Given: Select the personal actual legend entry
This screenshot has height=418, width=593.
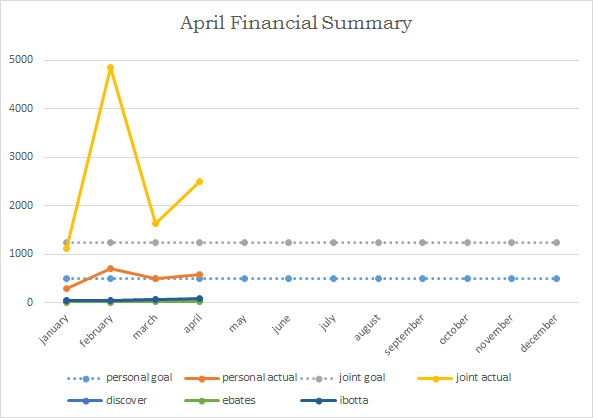Looking at the screenshot, I should click(241, 378).
